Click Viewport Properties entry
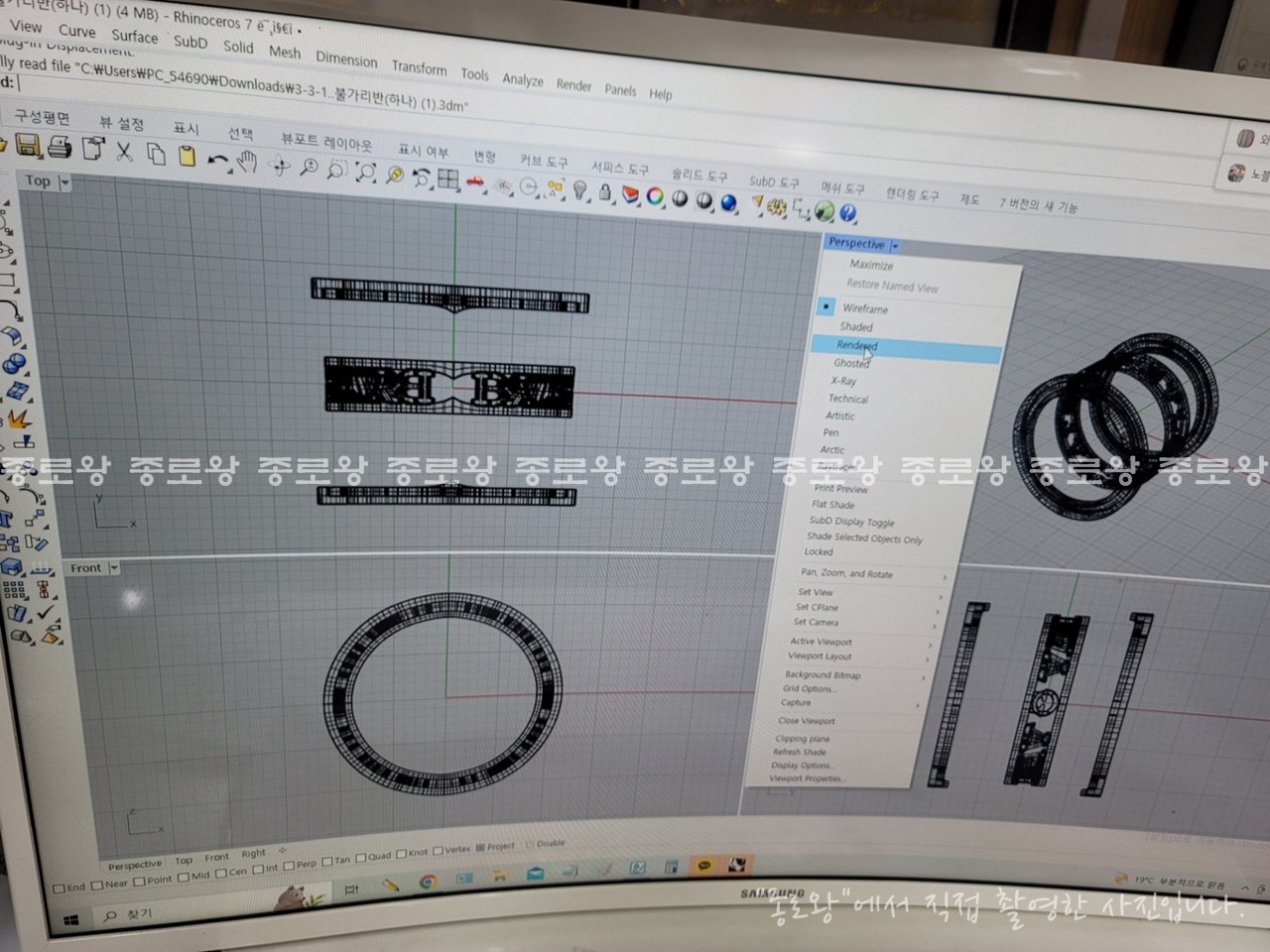Viewport: 1270px width, 952px height. [807, 778]
